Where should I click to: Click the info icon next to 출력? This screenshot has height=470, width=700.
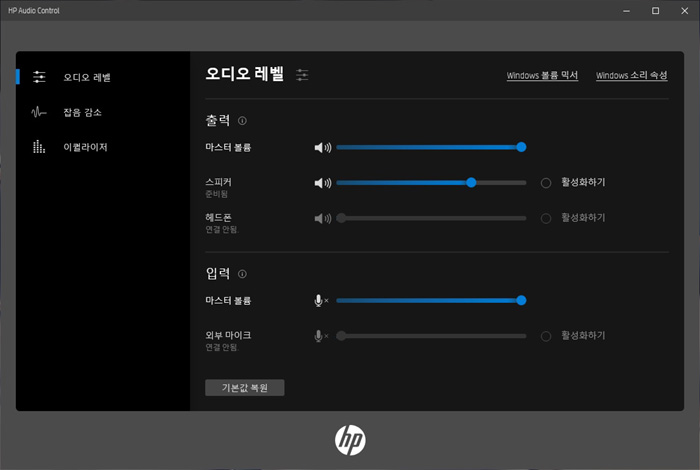tap(242, 121)
